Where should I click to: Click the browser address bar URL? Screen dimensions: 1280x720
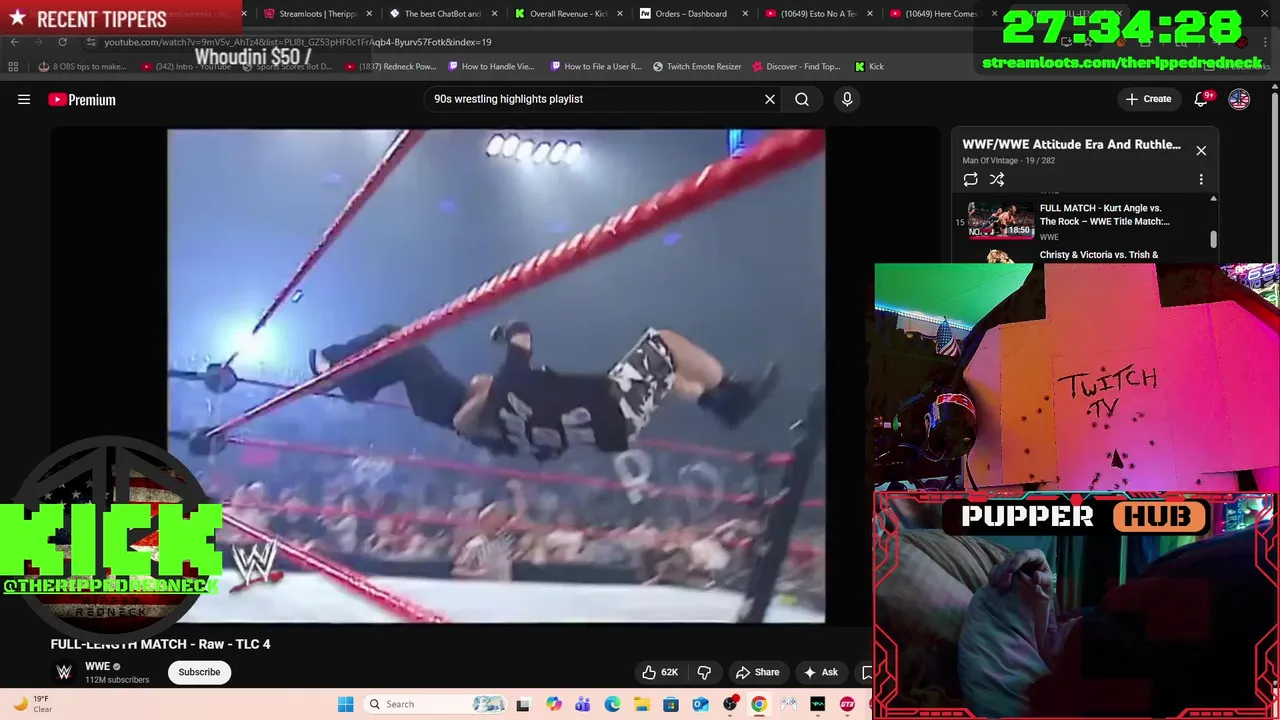point(298,42)
